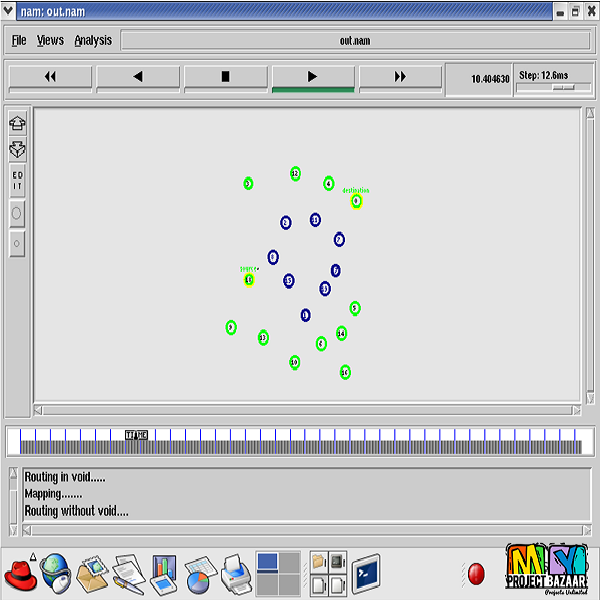This screenshot has height=600, width=600.
Task: Click the rewind playback button
Action: [50, 77]
